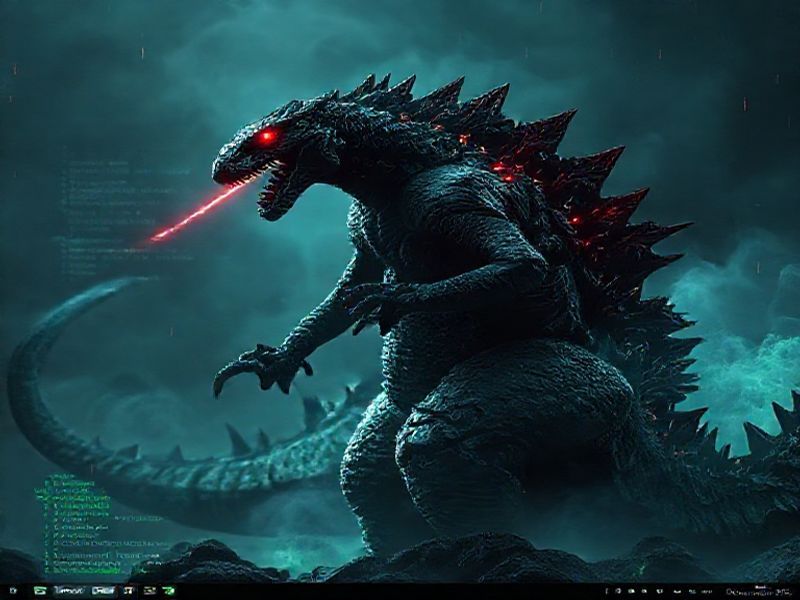Click the fifth icon in the system tray
800x600 pixels.
[660, 591]
